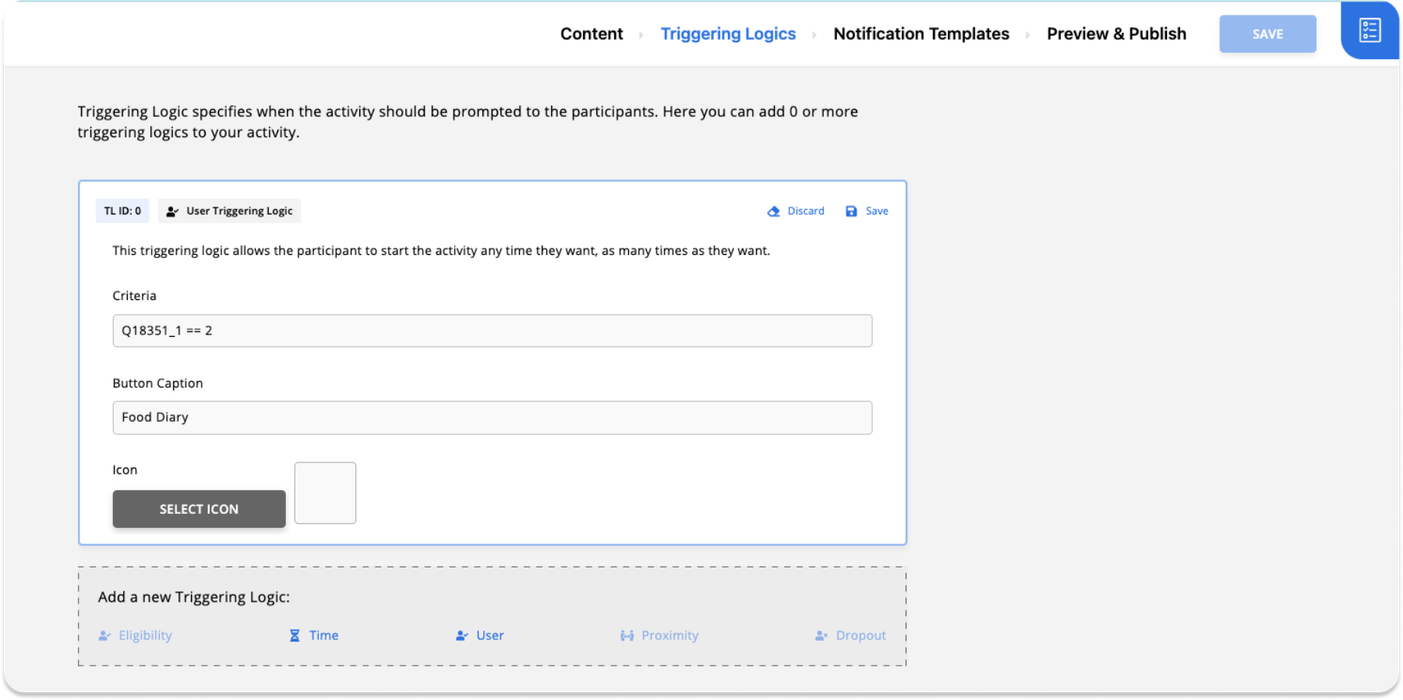1403x700 pixels.
Task: Click the TL ID: 0 badge
Action: click(123, 211)
